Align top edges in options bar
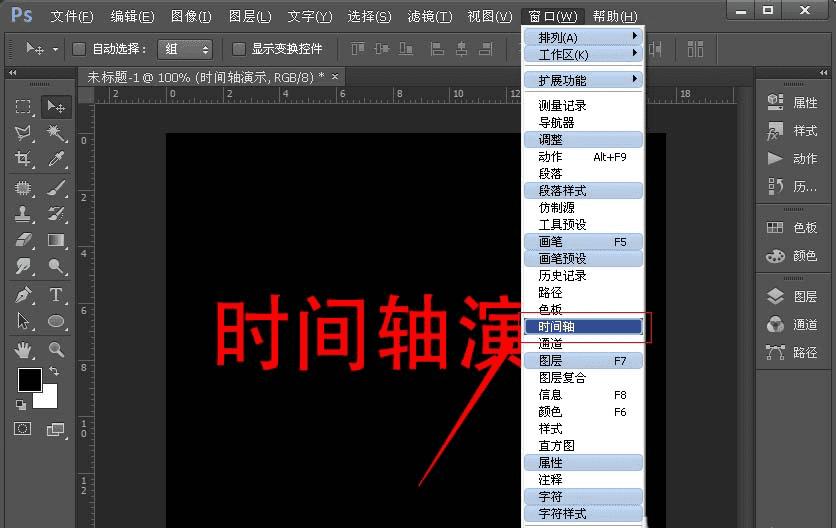 click(x=358, y=49)
